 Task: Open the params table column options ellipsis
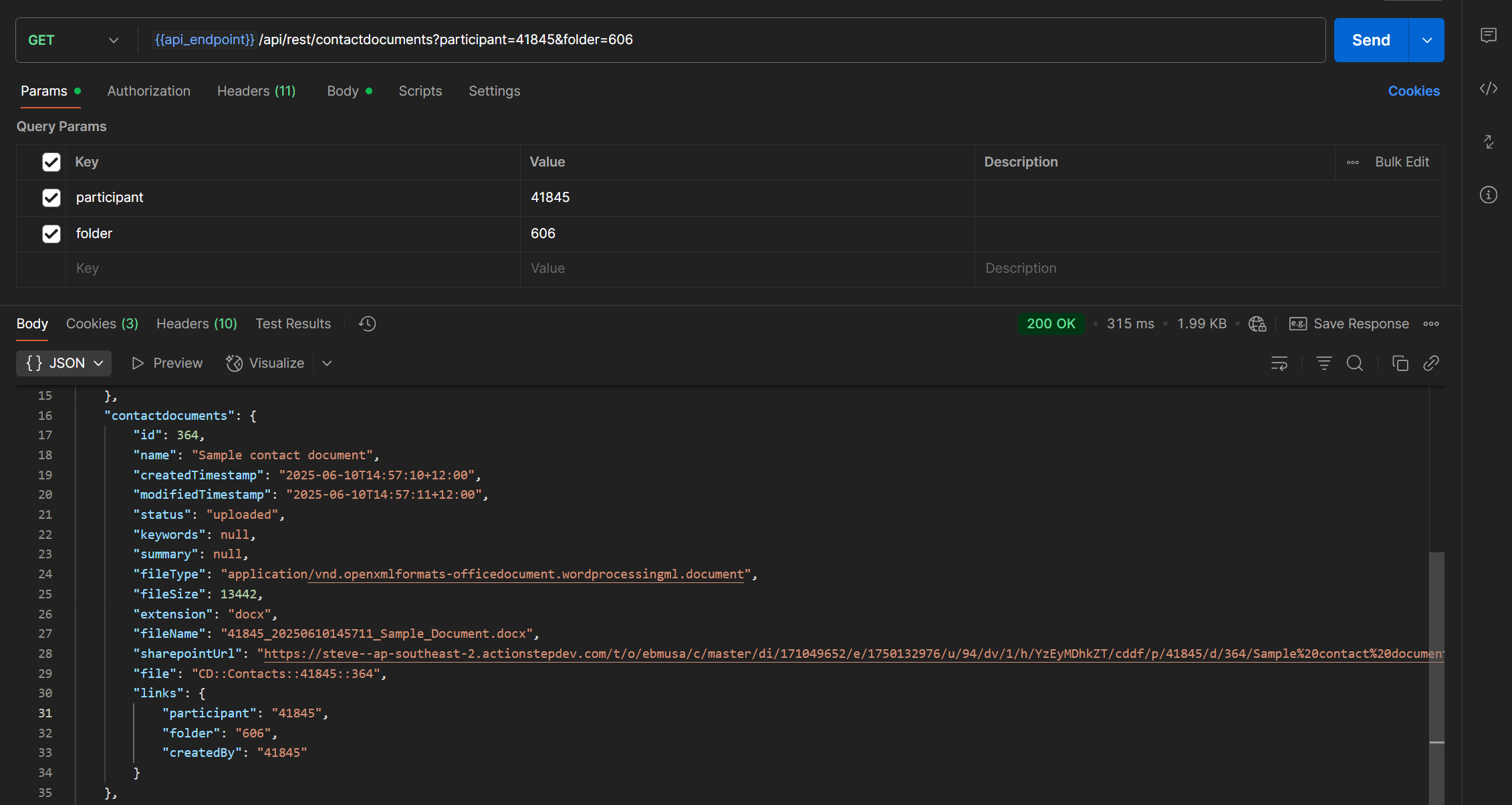pyautogui.click(x=1352, y=162)
